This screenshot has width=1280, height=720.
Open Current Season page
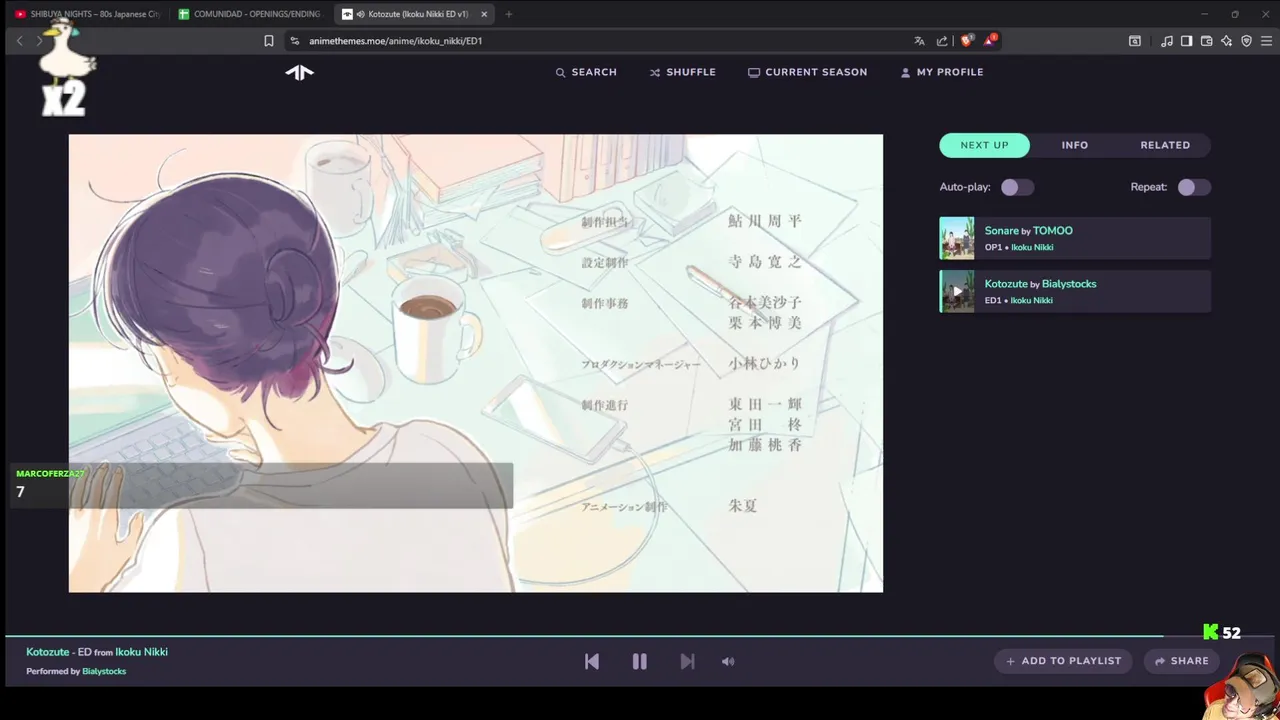(807, 72)
